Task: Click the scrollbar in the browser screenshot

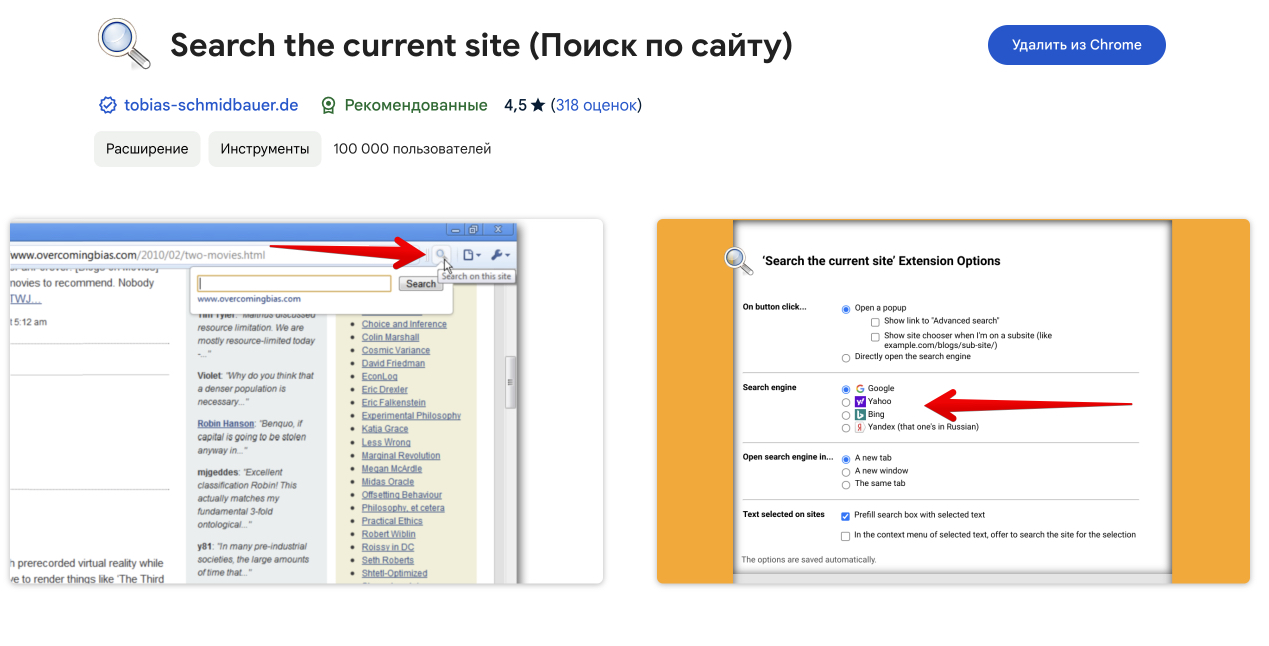Action: (x=509, y=384)
